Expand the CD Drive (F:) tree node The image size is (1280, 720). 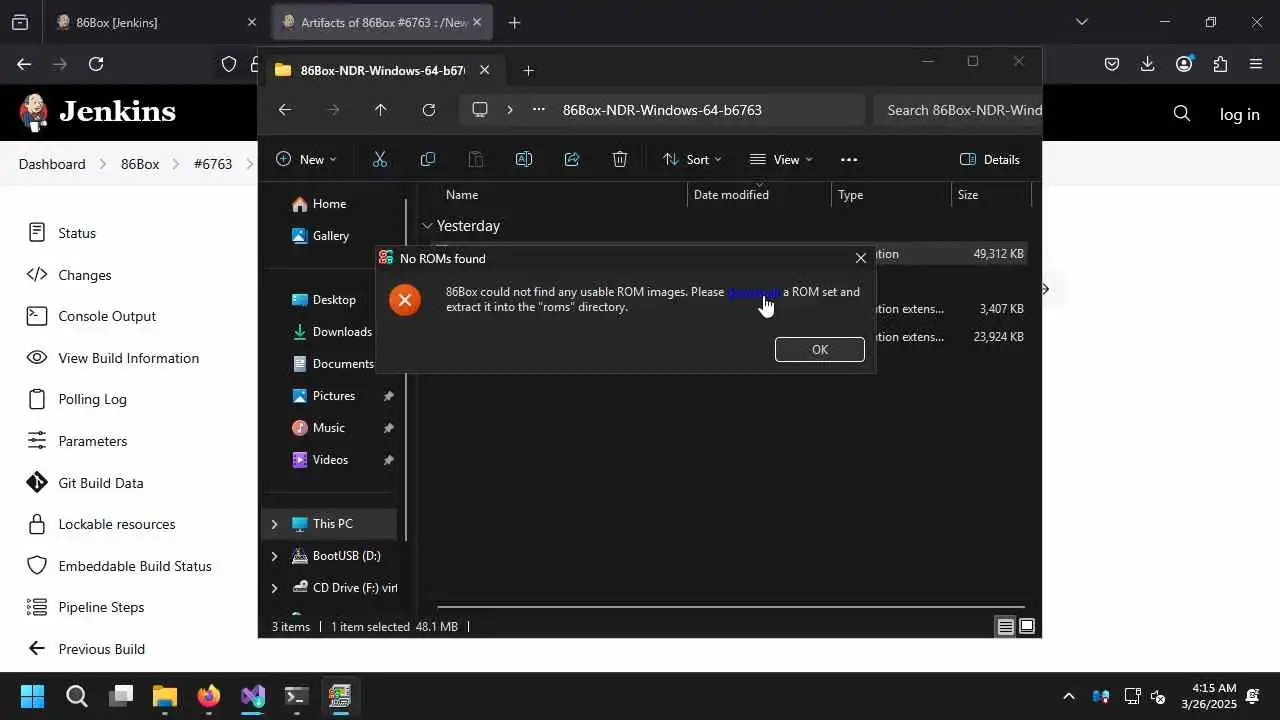274,588
